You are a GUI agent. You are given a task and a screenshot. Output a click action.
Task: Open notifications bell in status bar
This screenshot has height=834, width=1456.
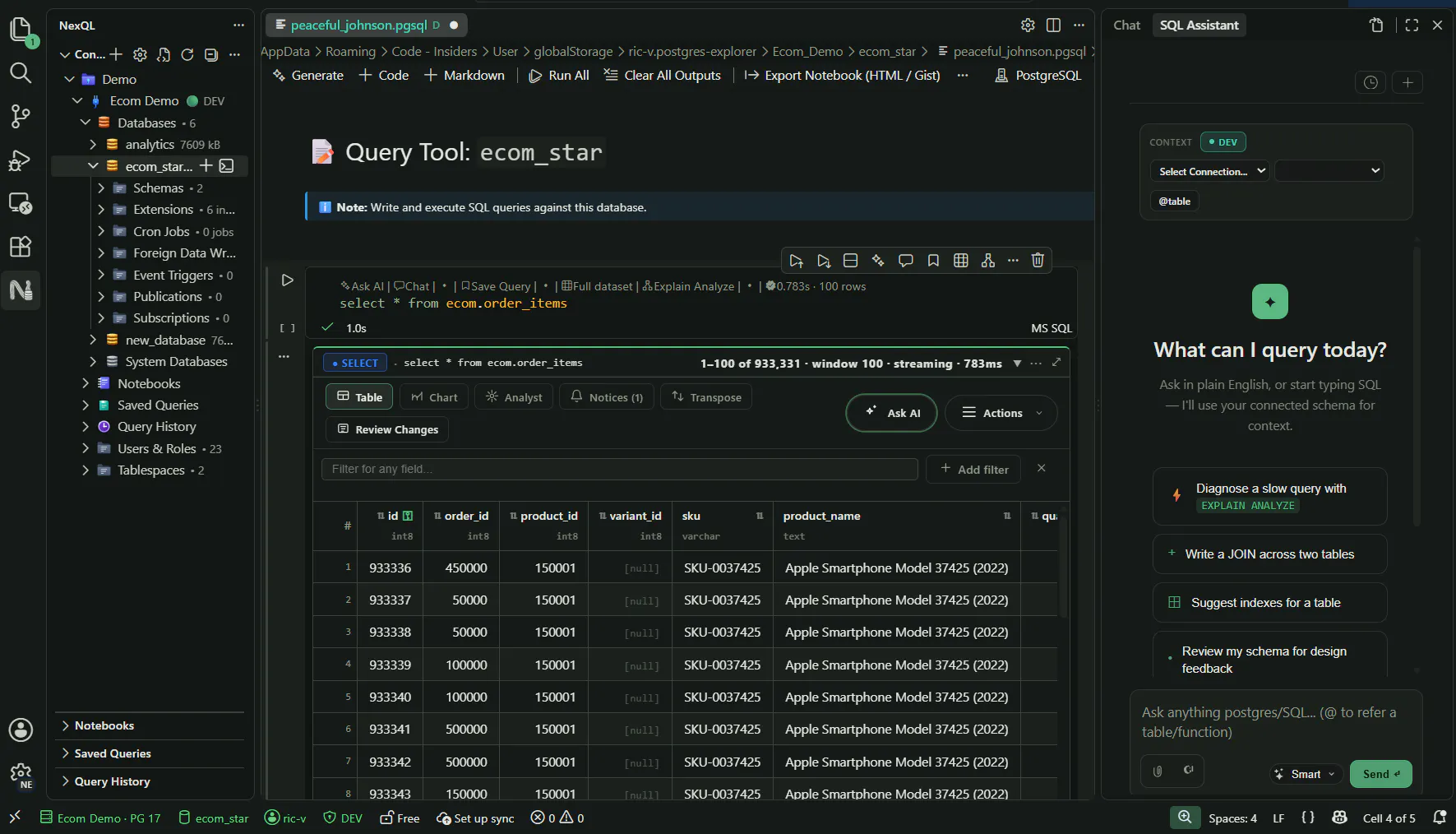point(1440,818)
